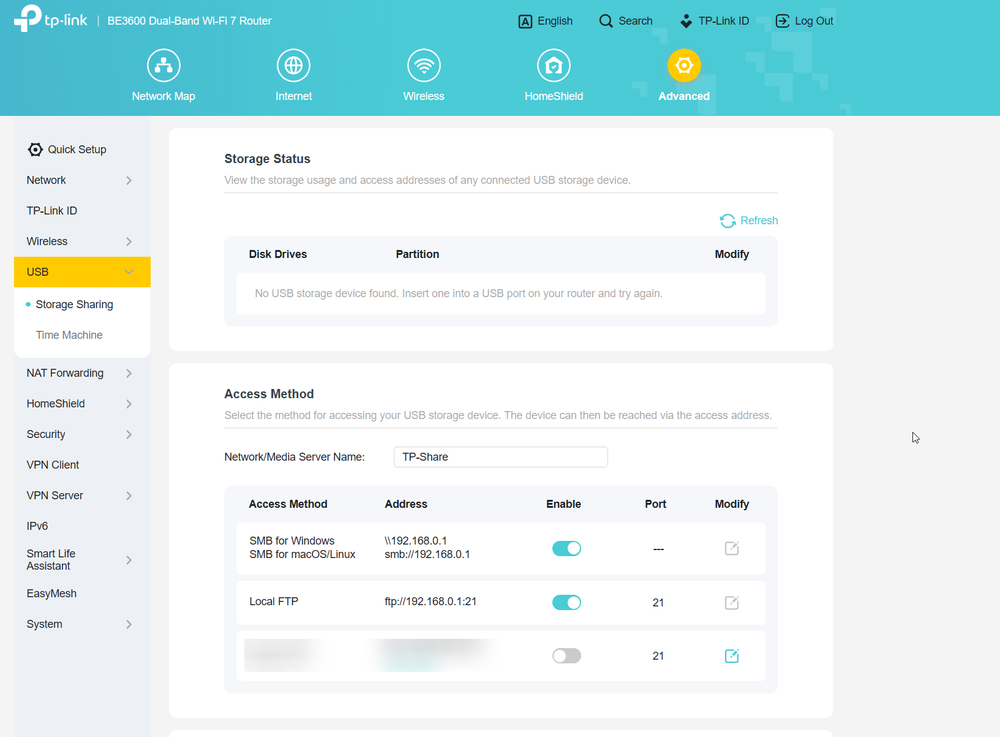This screenshot has width=1000, height=737.
Task: Open the Wireless signal icon
Action: (423, 66)
